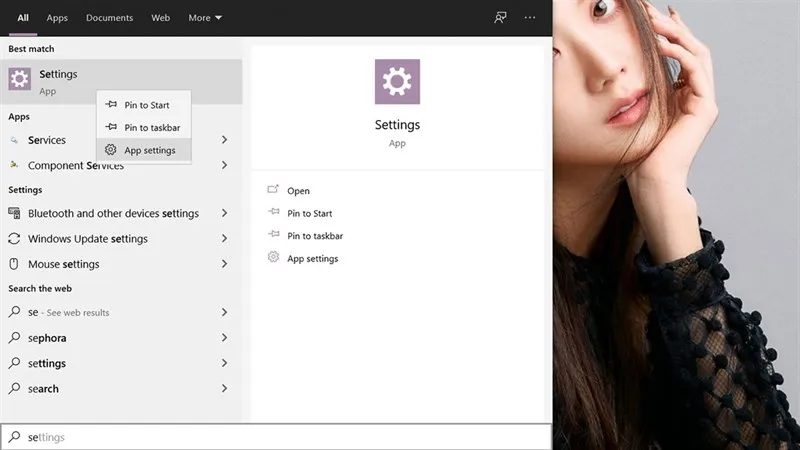Switch to the Apps tab
The height and width of the screenshot is (450, 800).
(57, 18)
